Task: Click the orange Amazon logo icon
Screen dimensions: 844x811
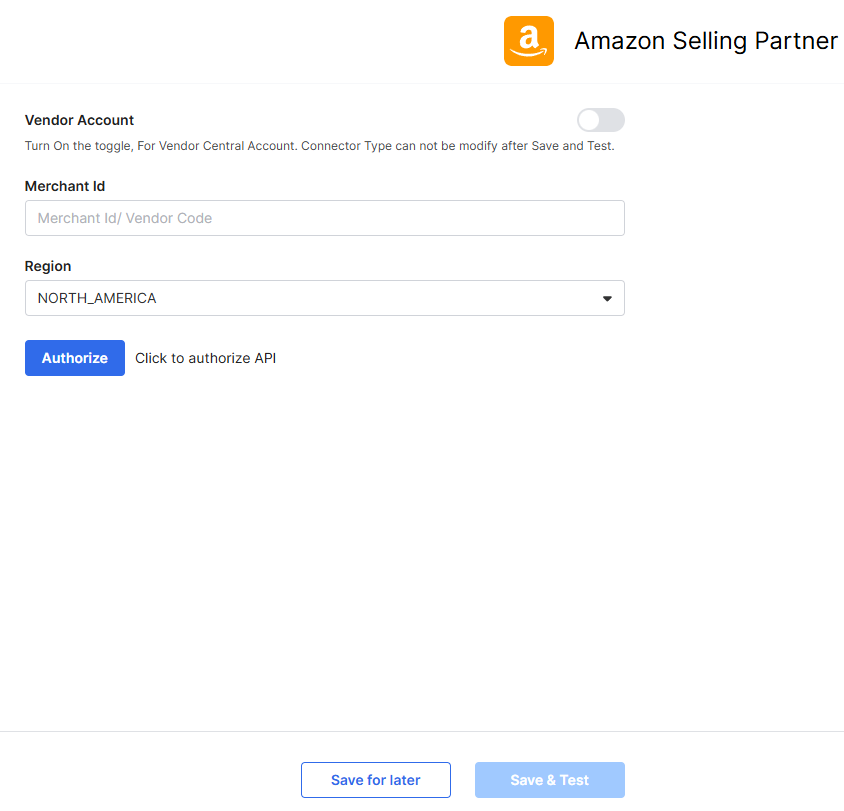Action: [528, 41]
